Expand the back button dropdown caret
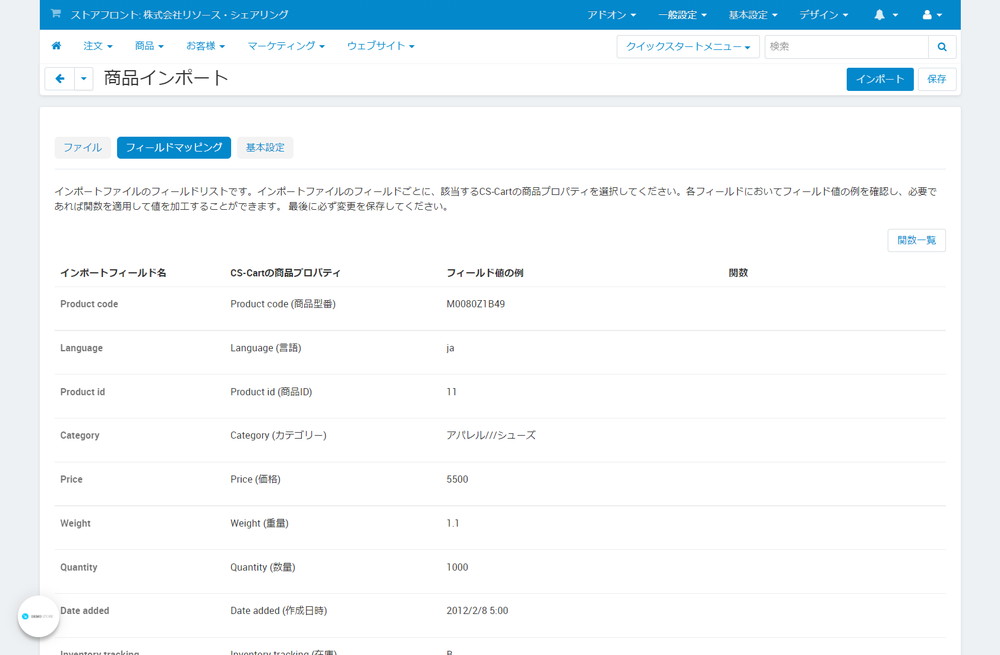Viewport: 1000px width, 655px height. (84, 79)
